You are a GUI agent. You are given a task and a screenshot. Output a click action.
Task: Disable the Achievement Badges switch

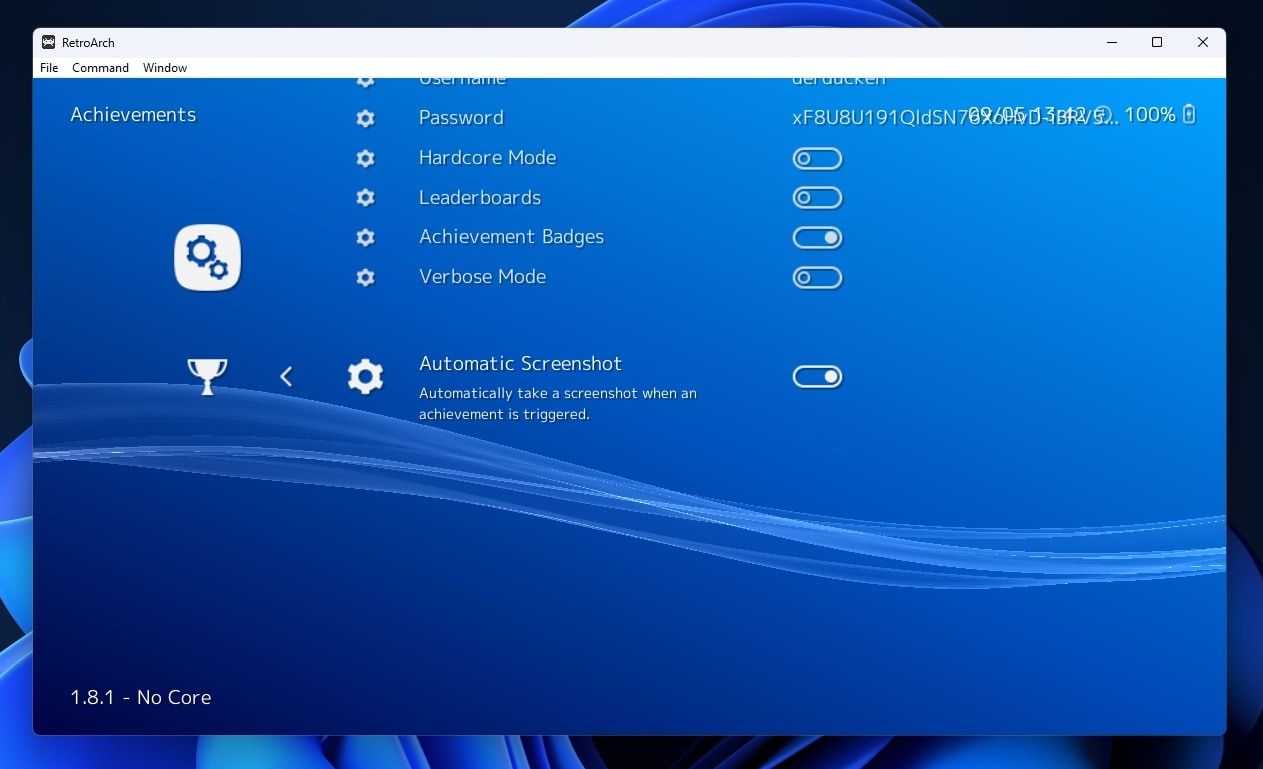pos(817,238)
